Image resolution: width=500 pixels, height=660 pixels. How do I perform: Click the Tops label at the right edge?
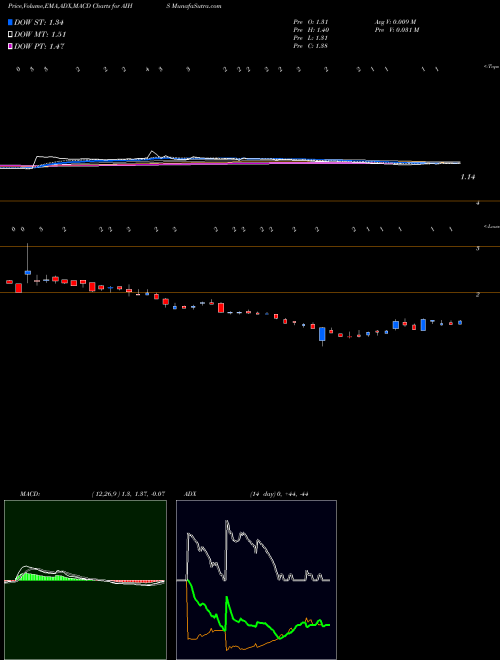tap(491, 67)
